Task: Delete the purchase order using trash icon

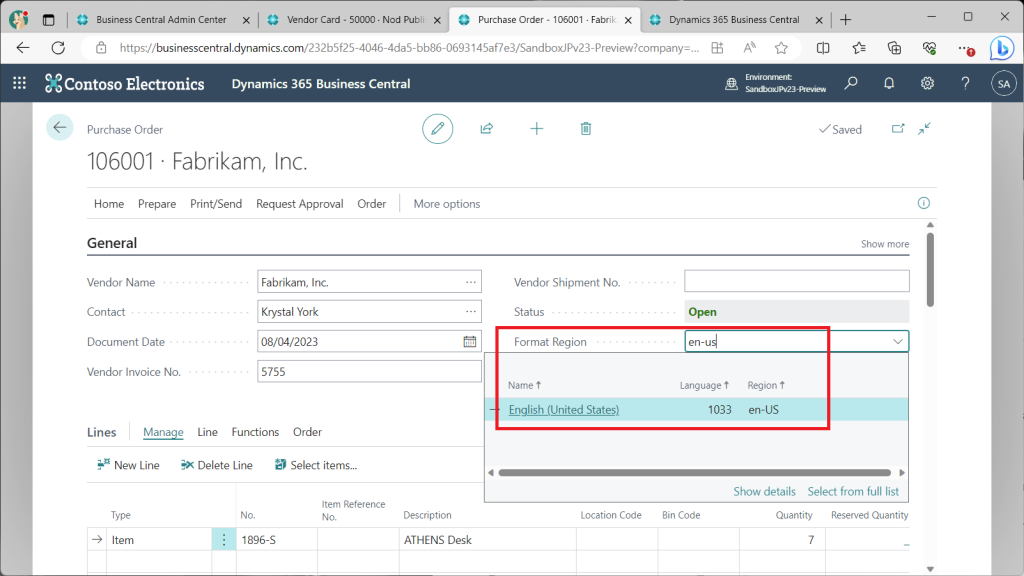Action: (586, 129)
